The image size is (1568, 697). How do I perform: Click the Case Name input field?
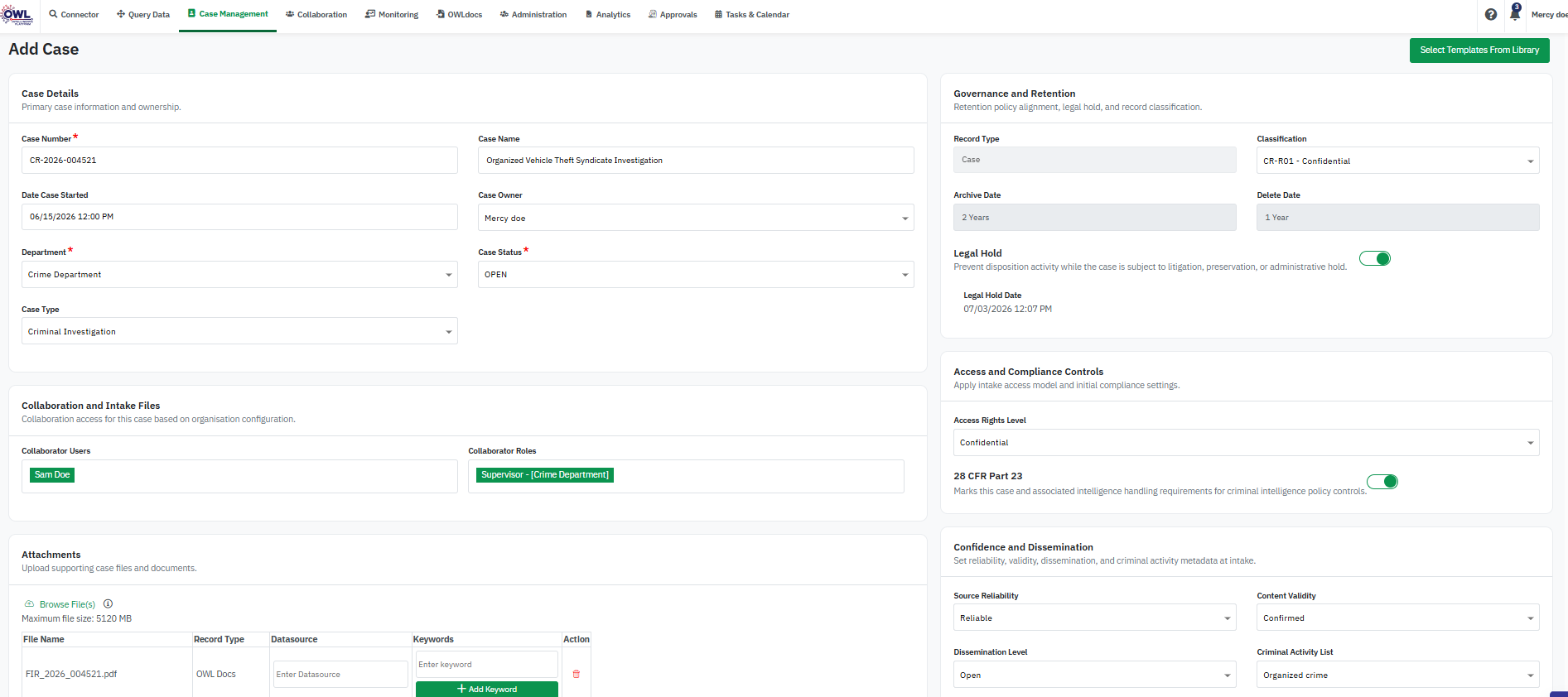pyautogui.click(x=696, y=160)
